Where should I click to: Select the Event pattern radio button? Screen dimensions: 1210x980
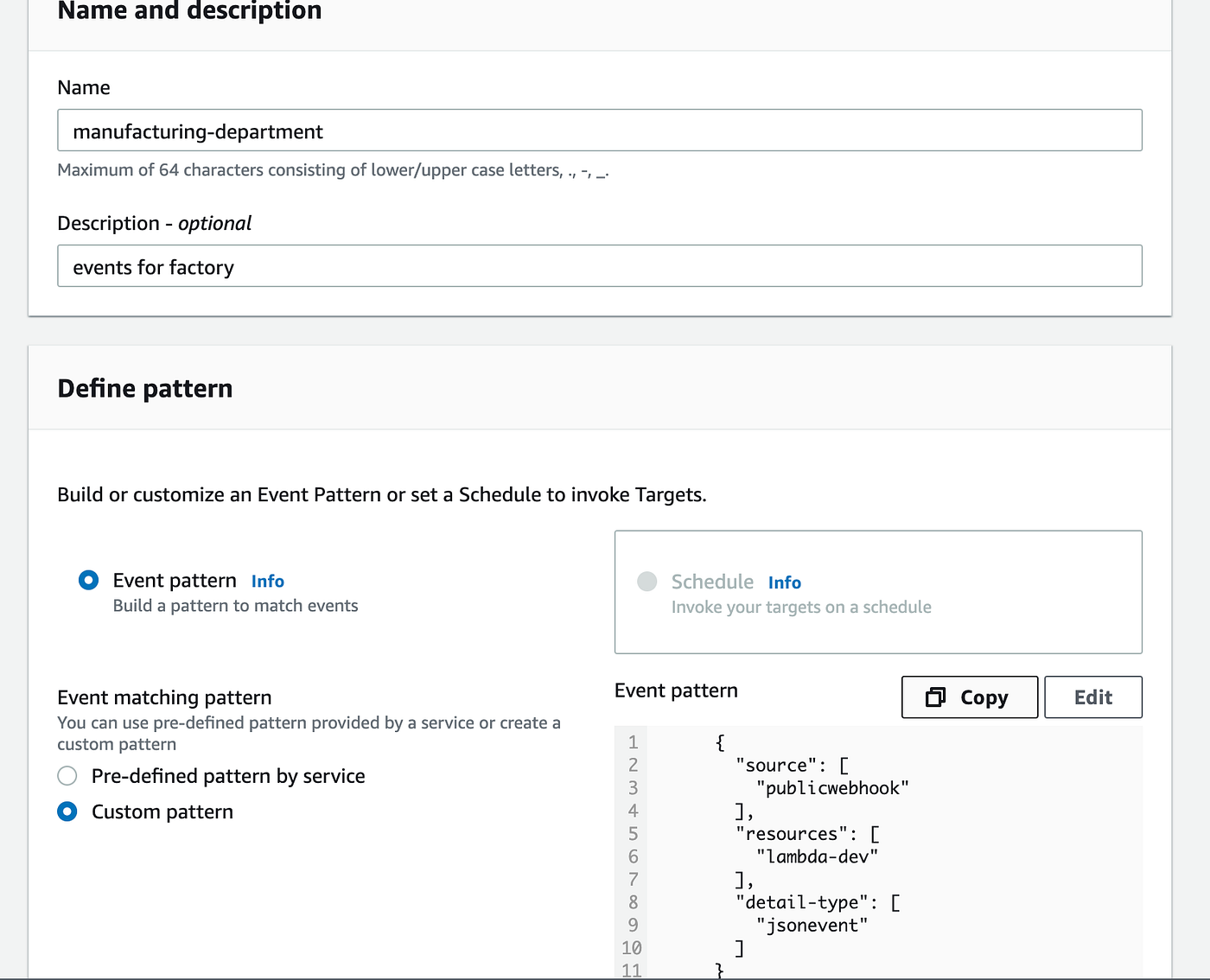[88, 580]
